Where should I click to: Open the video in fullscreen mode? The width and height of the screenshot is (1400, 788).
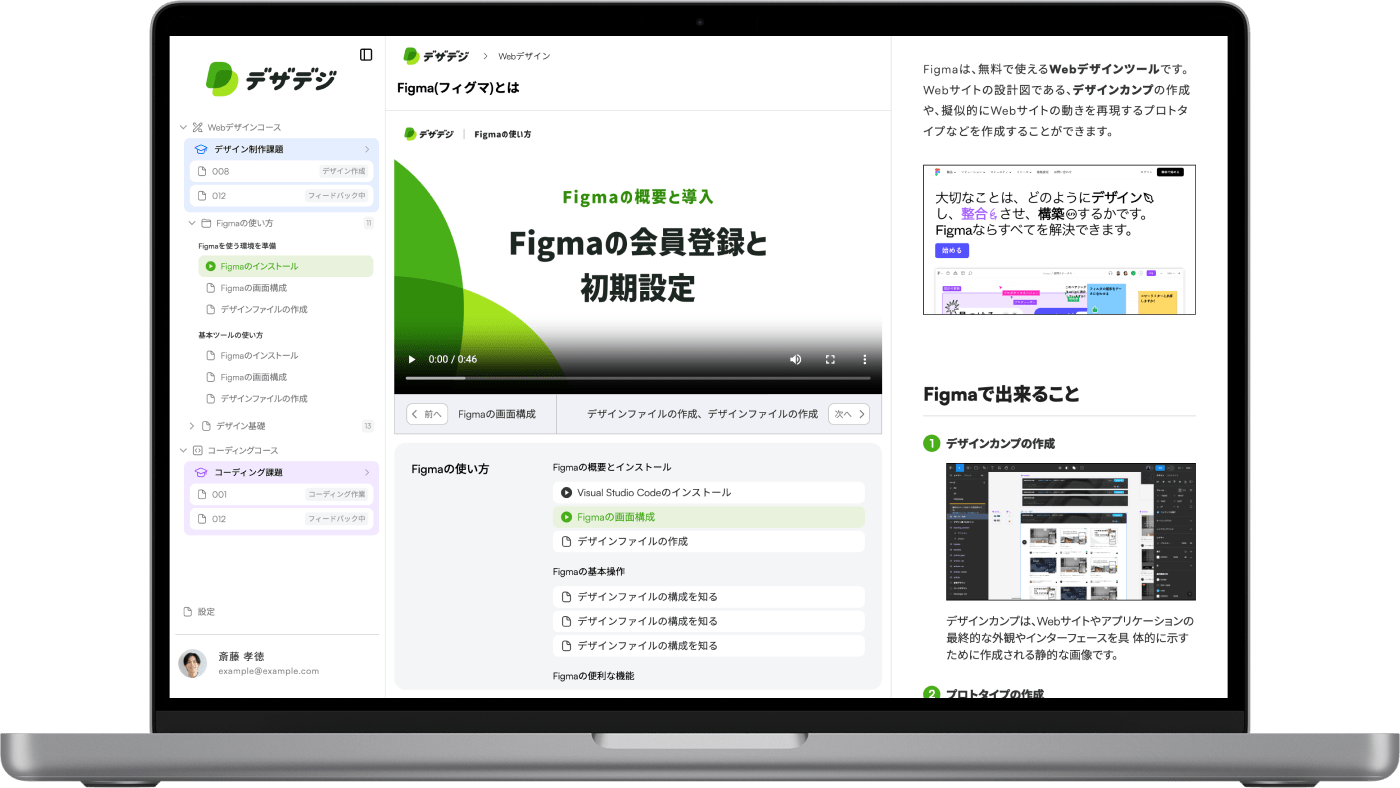coord(830,359)
